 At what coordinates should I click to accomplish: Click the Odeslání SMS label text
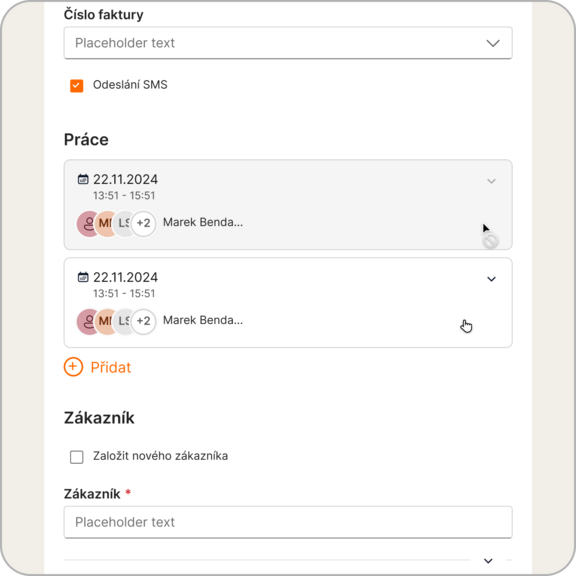click(x=130, y=85)
